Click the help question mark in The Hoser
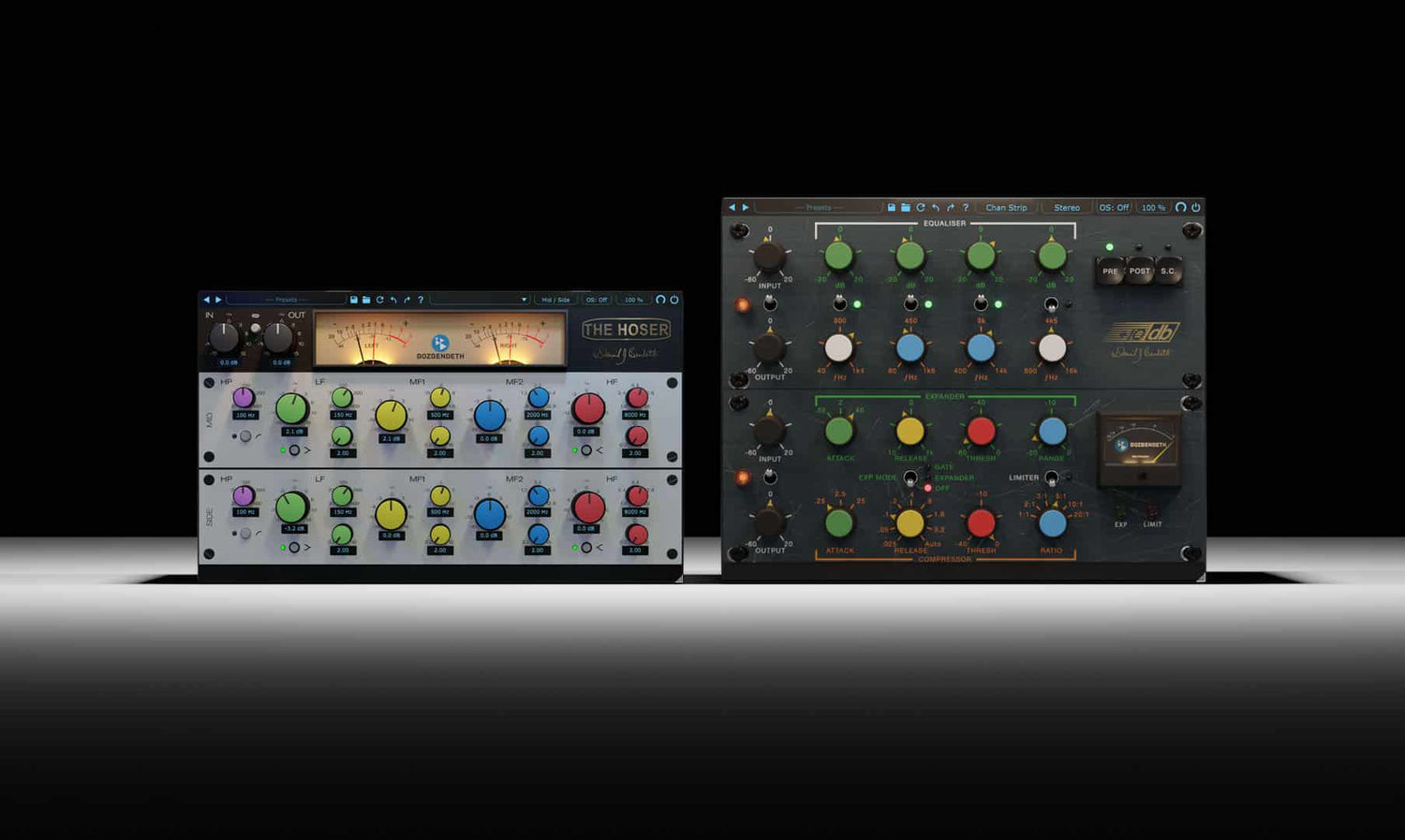Viewport: 1405px width, 840px height. pyautogui.click(x=421, y=300)
